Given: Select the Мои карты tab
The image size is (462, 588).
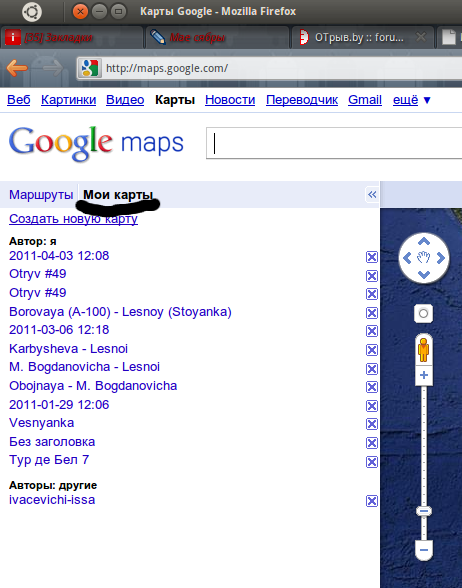Looking at the screenshot, I should tap(118, 195).
